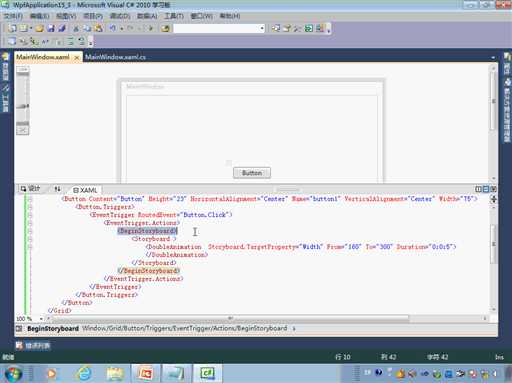Screen dimensions: 512x383
Task: Click the Add New Item toolbar icon
Action: tap(23, 28)
